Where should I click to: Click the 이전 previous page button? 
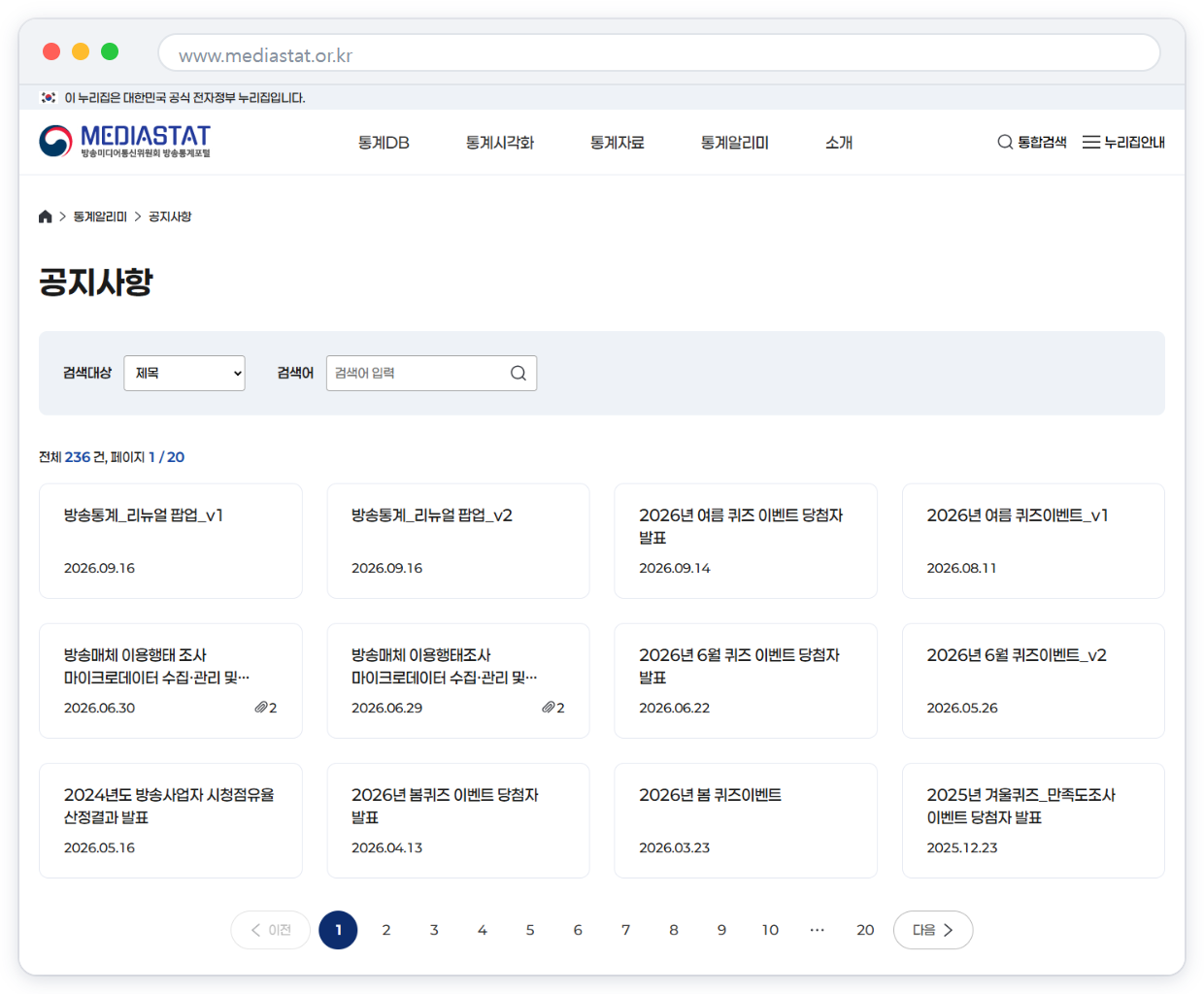click(271, 930)
